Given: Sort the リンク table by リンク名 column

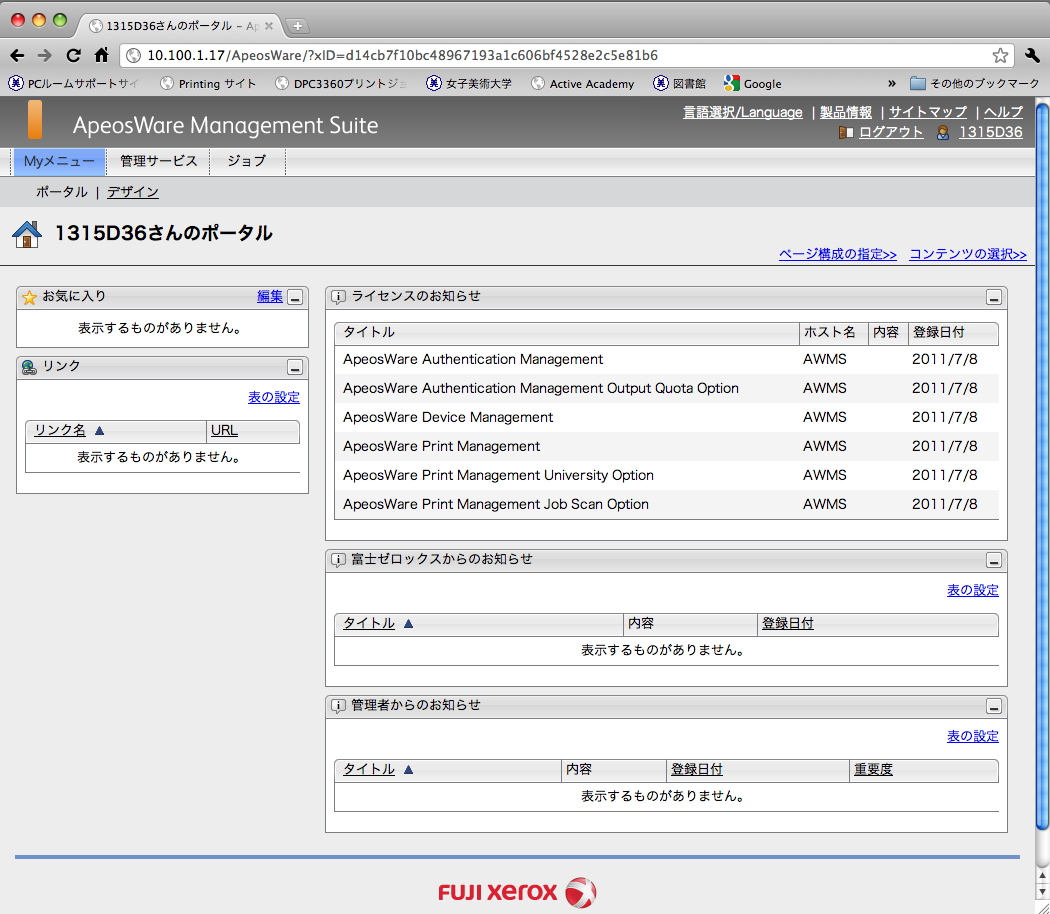Looking at the screenshot, I should click(x=60, y=430).
